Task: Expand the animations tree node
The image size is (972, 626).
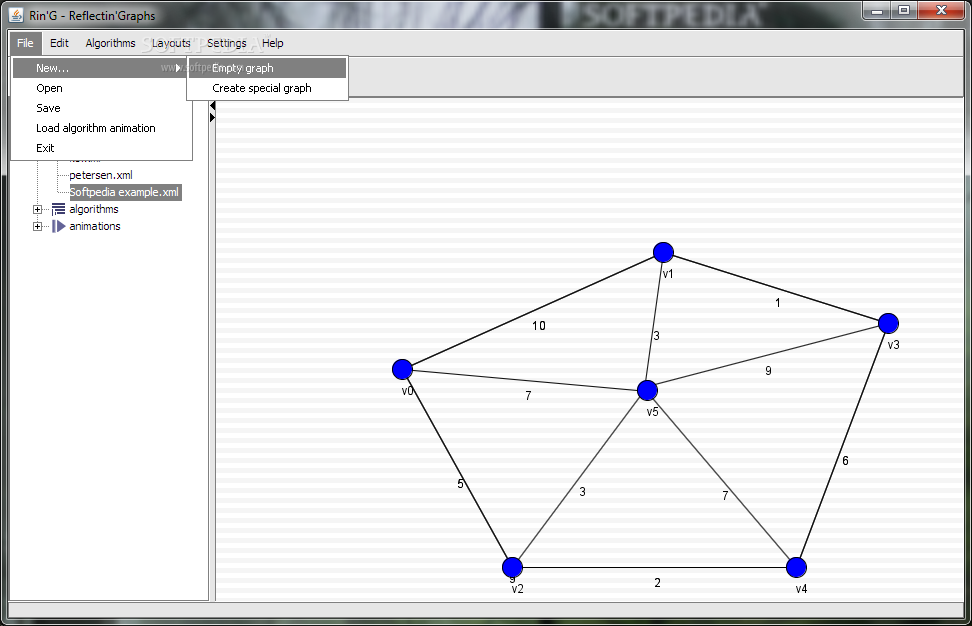Action: [x=38, y=226]
